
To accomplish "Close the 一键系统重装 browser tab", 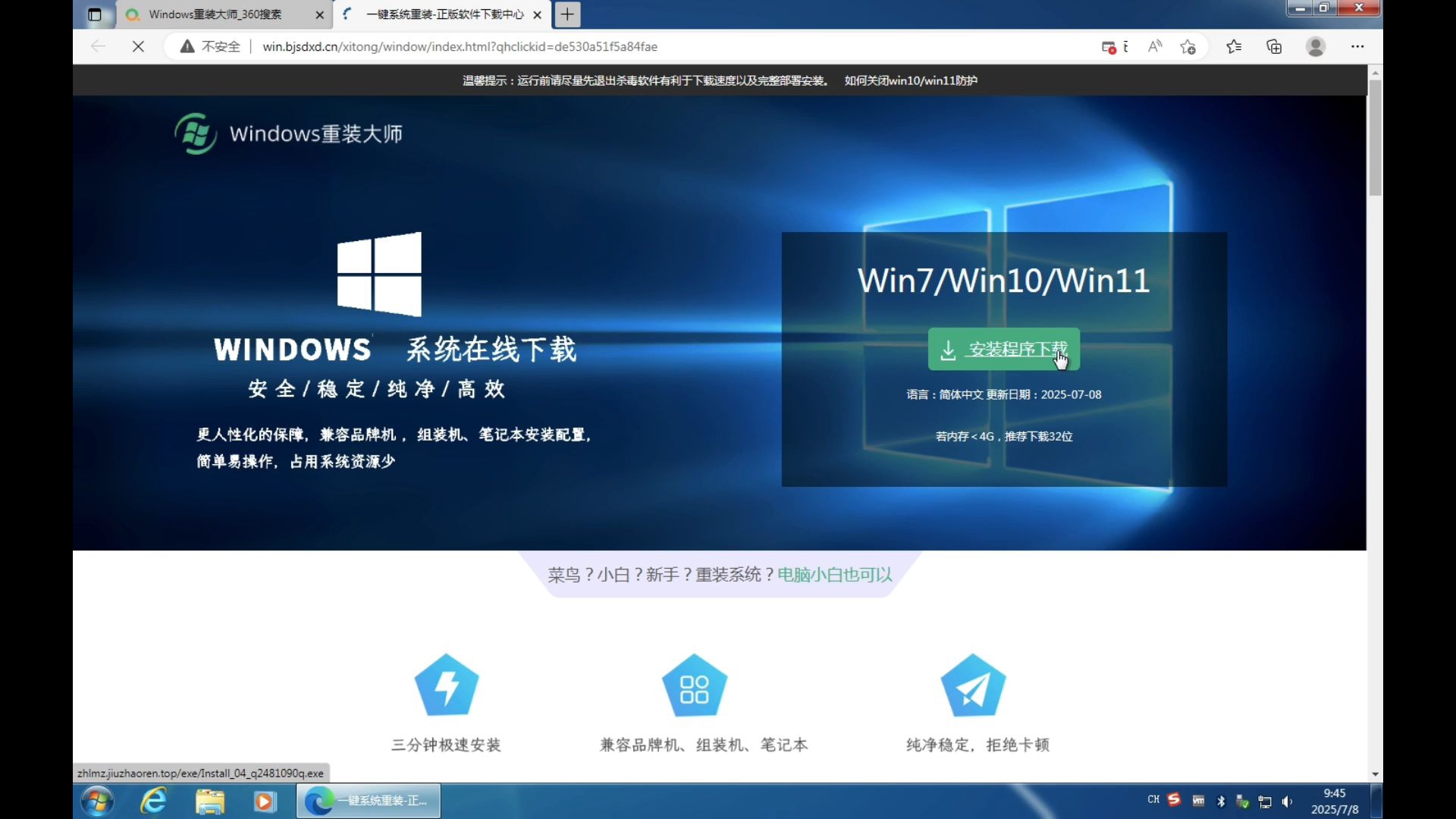I will point(537,14).
